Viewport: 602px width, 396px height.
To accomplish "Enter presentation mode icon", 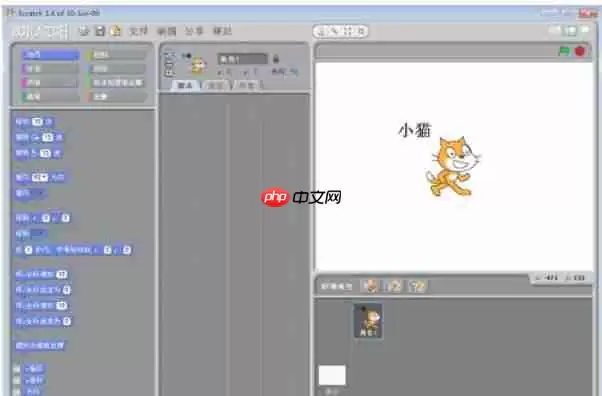I will click(585, 30).
